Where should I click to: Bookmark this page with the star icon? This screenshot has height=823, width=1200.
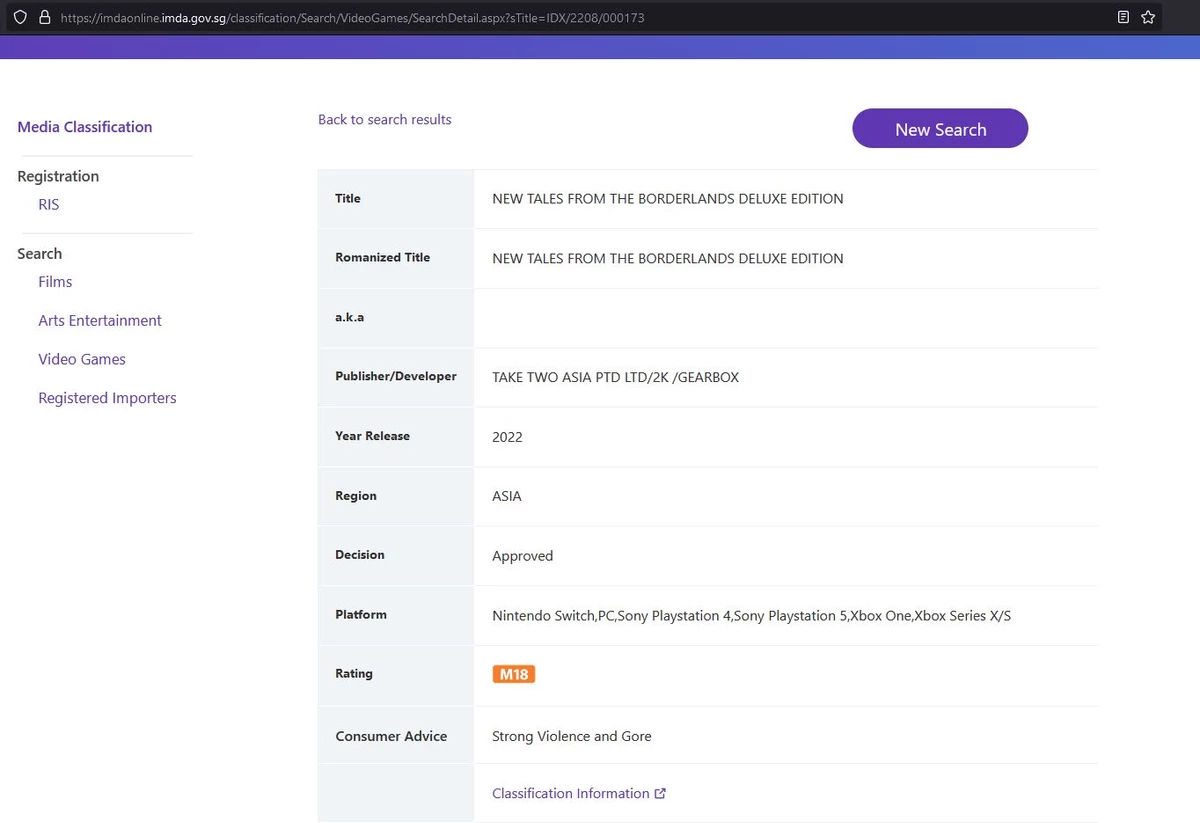(x=1148, y=17)
